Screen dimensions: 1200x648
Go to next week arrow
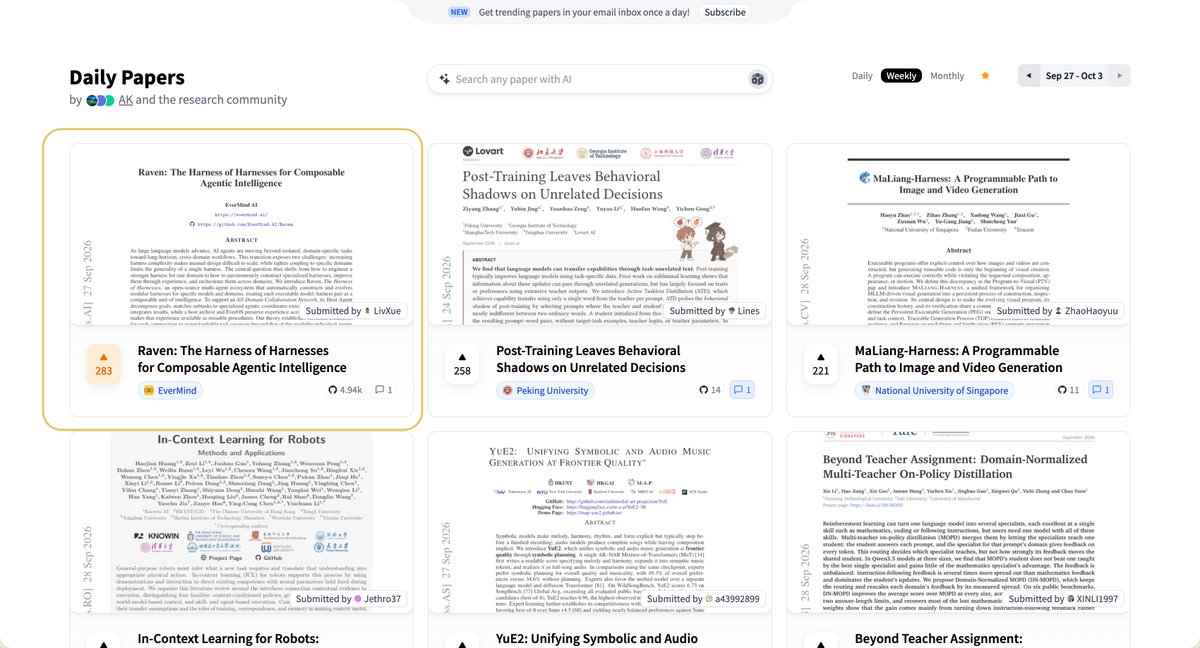[x=1120, y=75]
